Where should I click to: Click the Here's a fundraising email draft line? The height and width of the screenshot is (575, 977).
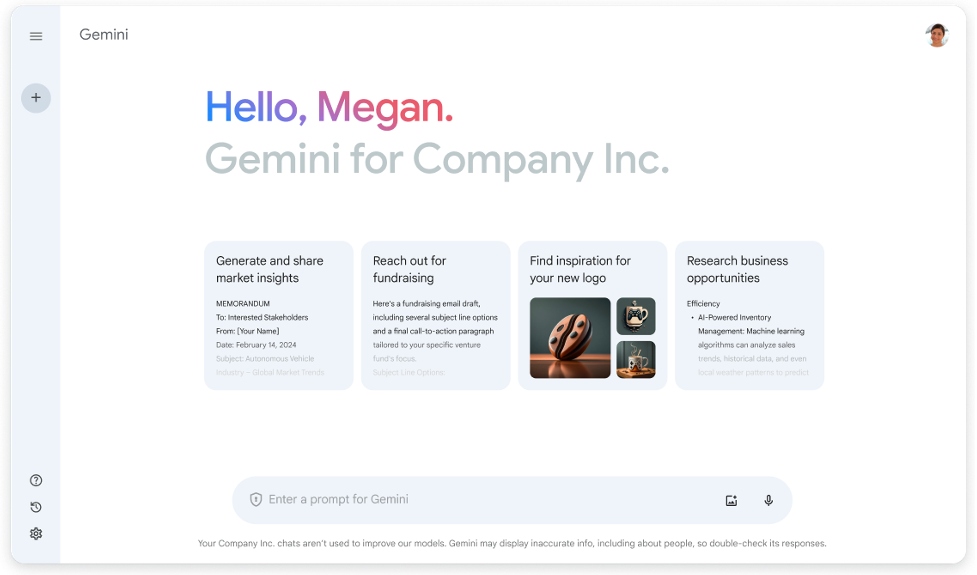click(x=426, y=304)
